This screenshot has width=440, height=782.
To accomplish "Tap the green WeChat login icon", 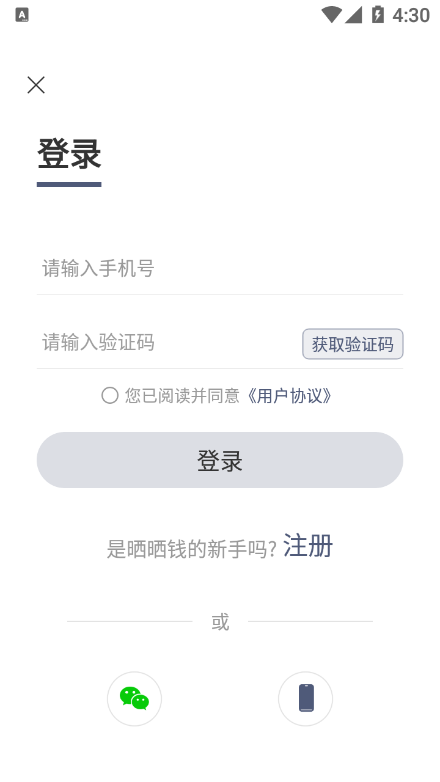I will coord(134,698).
